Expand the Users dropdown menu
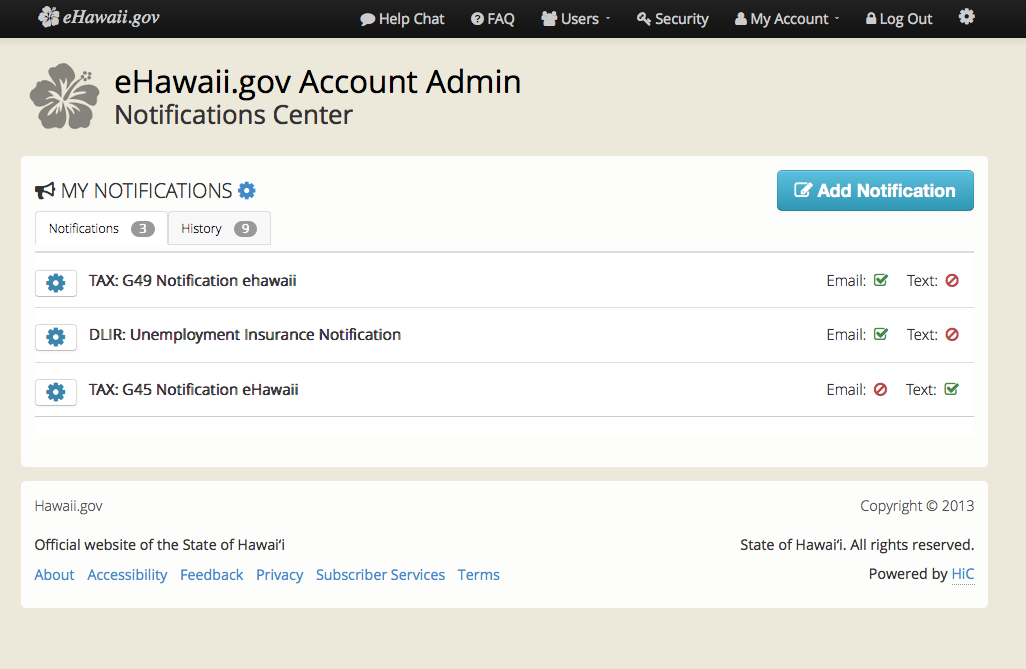The image size is (1026, 669). tap(575, 18)
